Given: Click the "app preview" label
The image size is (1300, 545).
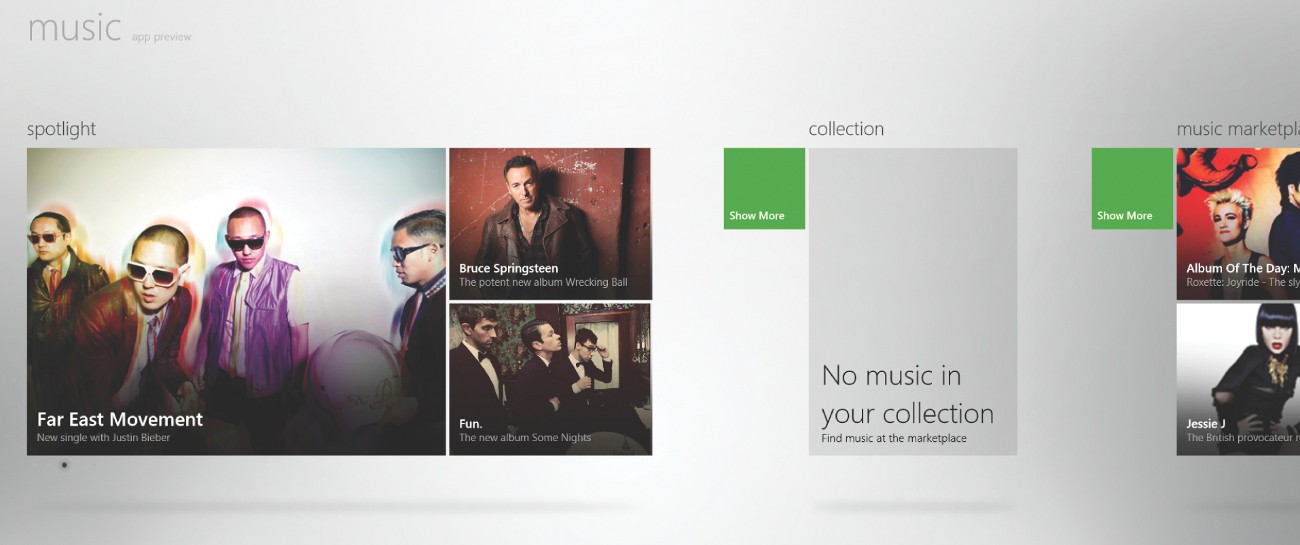Looking at the screenshot, I should point(161,37).
